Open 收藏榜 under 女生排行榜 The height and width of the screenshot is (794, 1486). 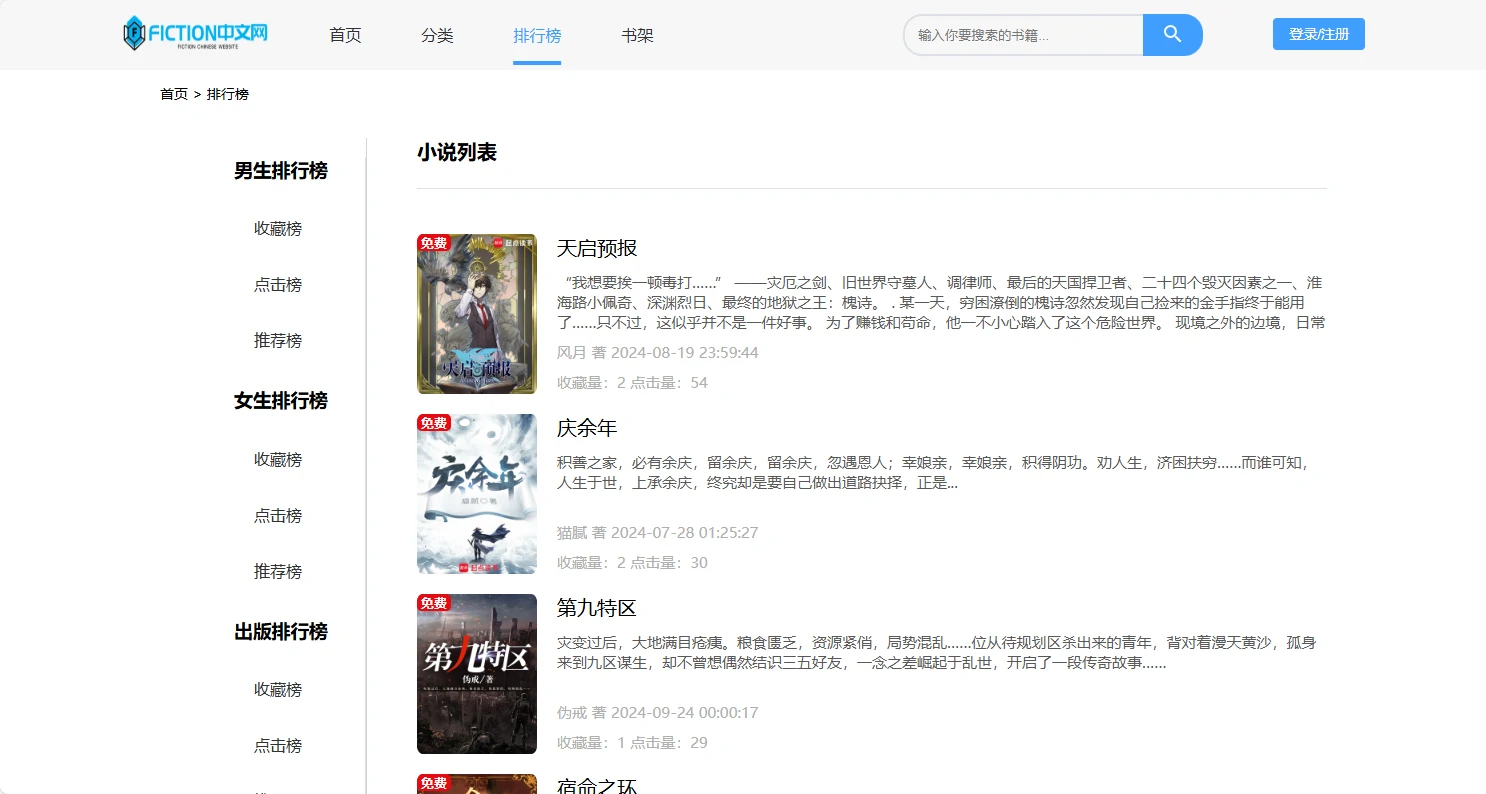pyautogui.click(x=278, y=460)
